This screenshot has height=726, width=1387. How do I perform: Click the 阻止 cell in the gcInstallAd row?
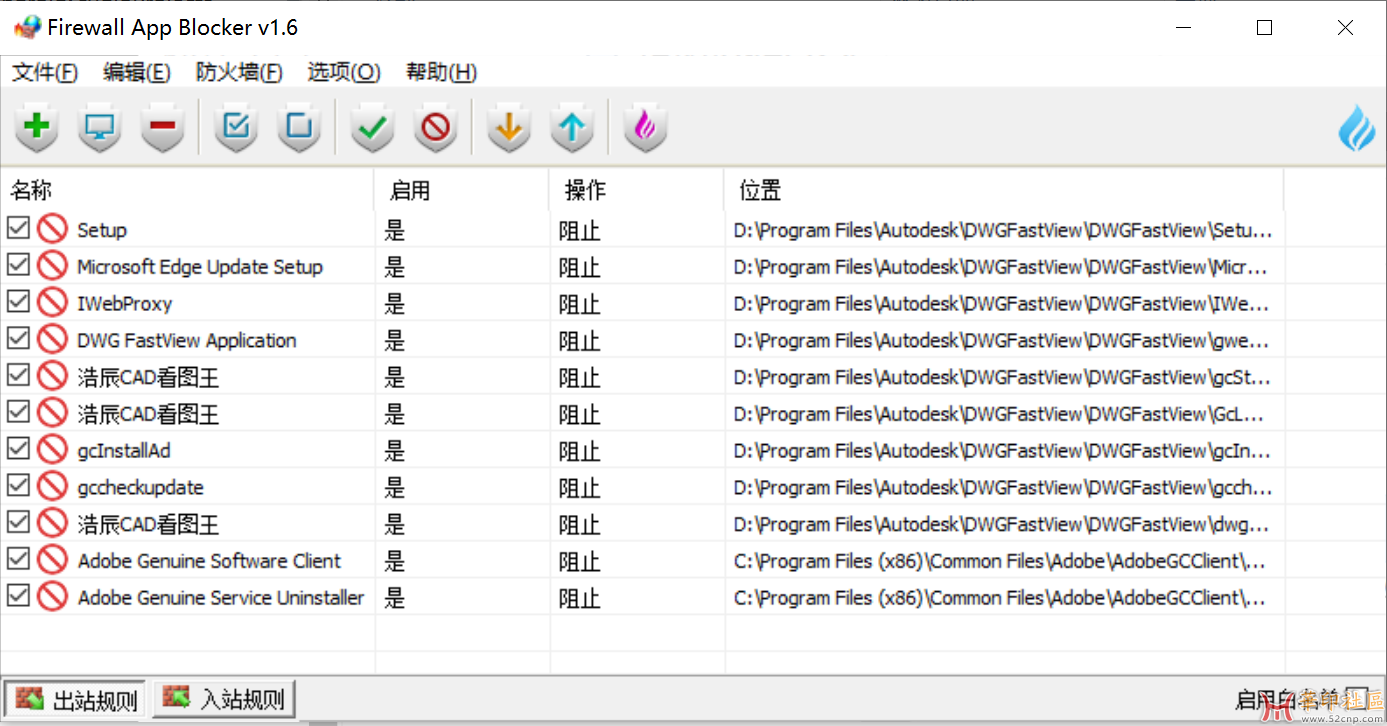(580, 451)
